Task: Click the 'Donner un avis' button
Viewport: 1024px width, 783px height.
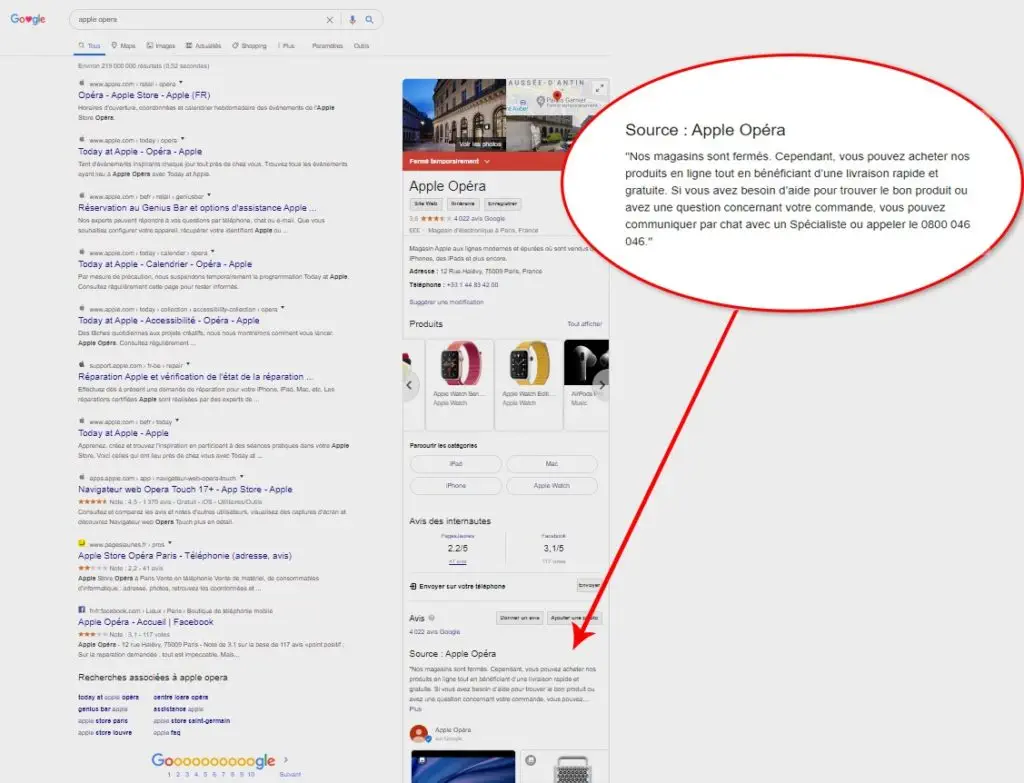Action: point(519,618)
